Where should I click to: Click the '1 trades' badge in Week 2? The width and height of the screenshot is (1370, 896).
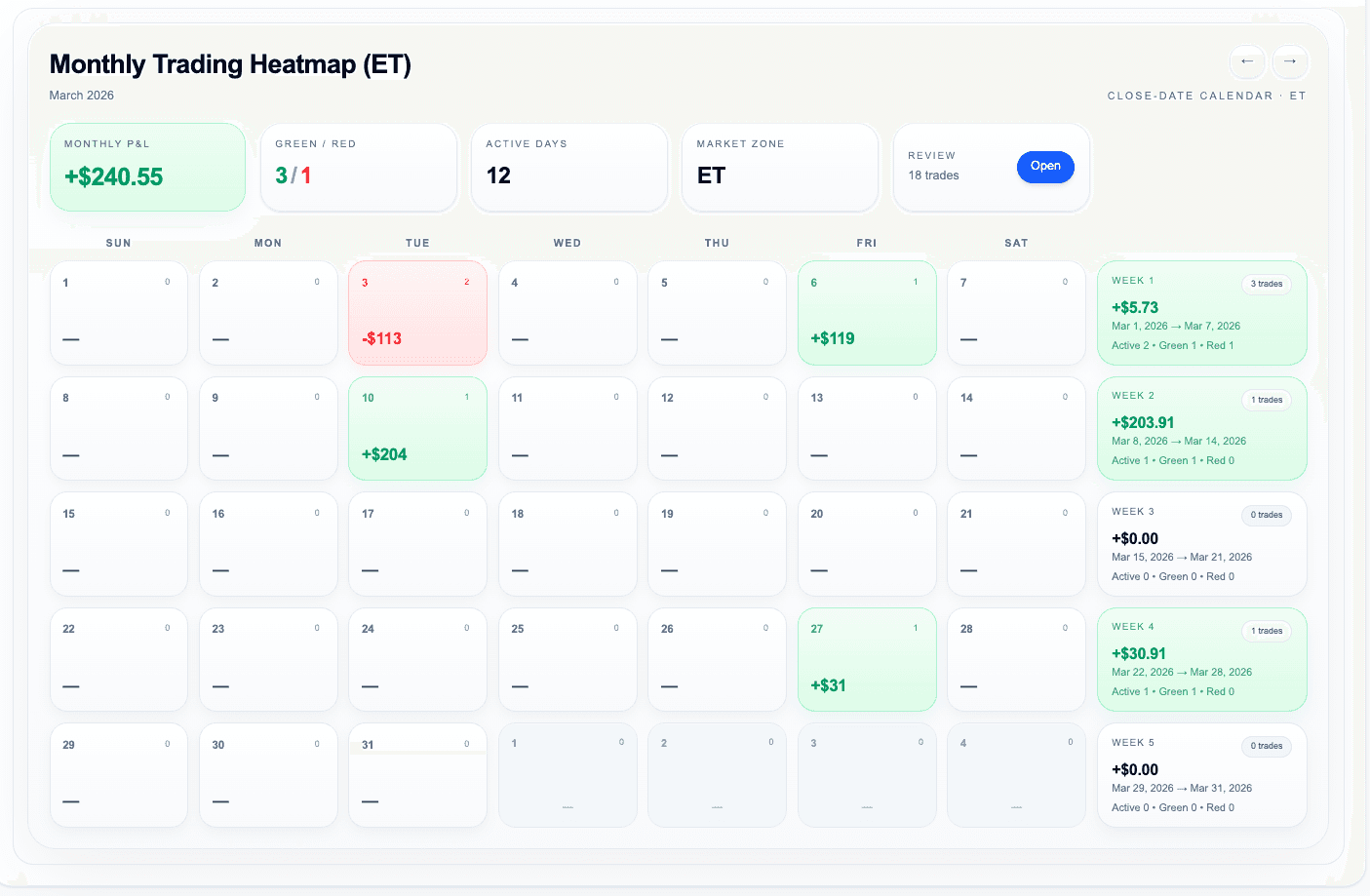1267,400
